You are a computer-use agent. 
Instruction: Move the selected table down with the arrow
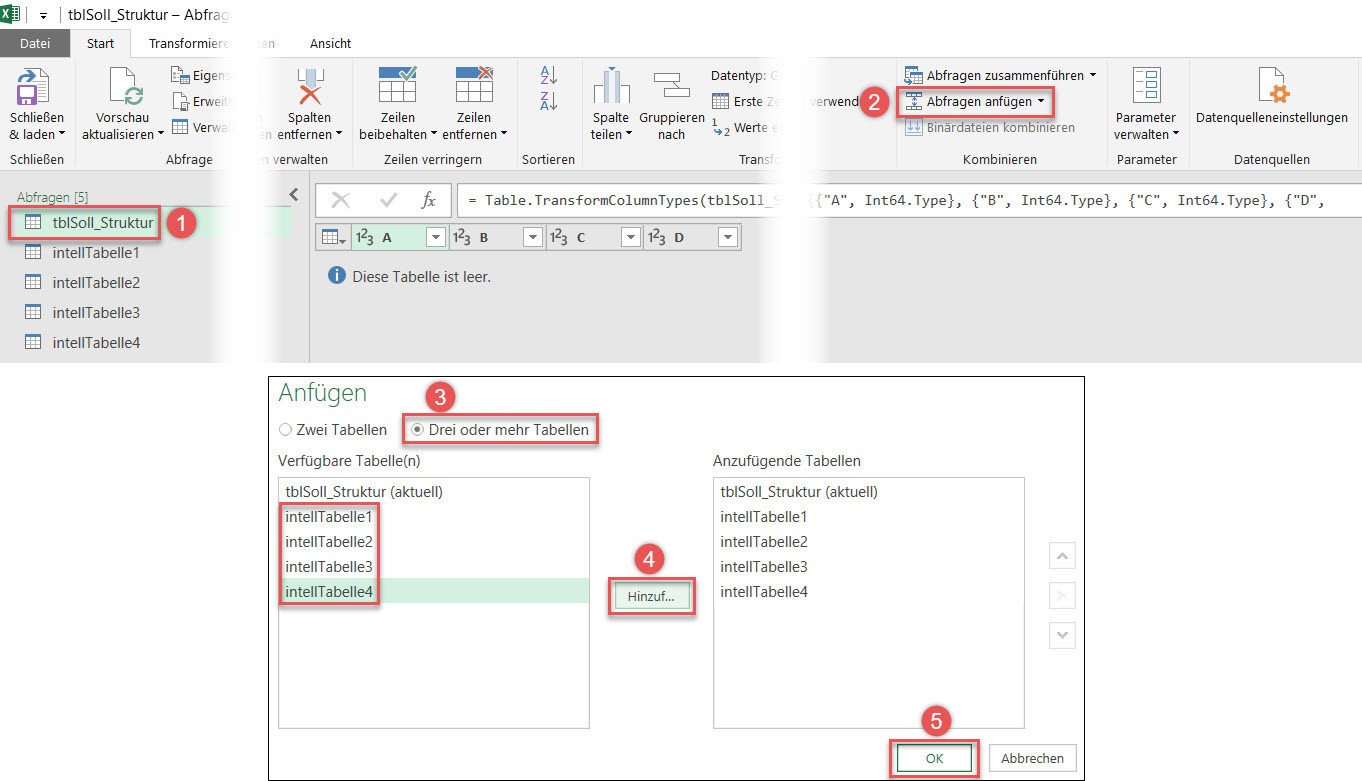(1062, 634)
